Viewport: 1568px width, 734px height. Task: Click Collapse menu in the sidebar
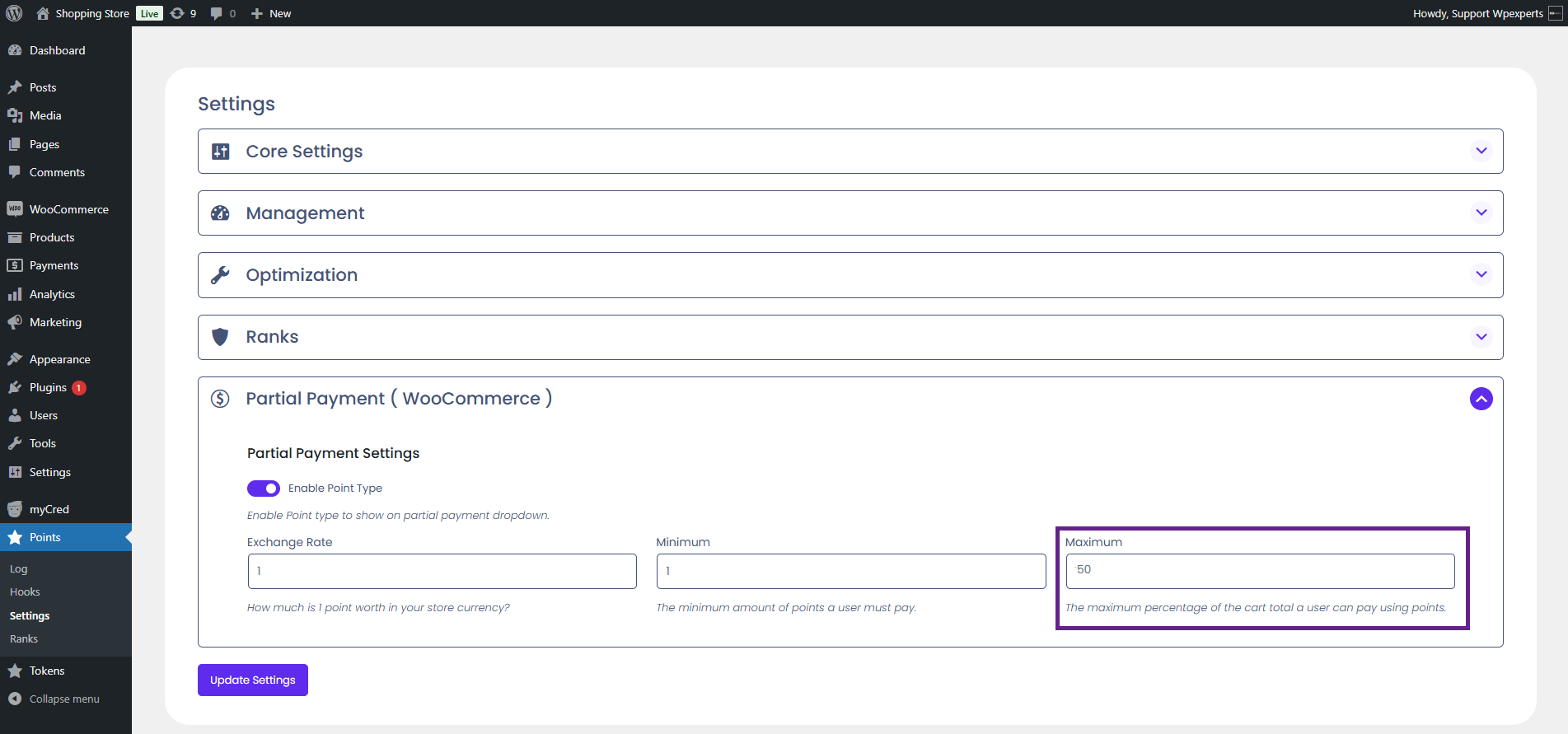(64, 699)
